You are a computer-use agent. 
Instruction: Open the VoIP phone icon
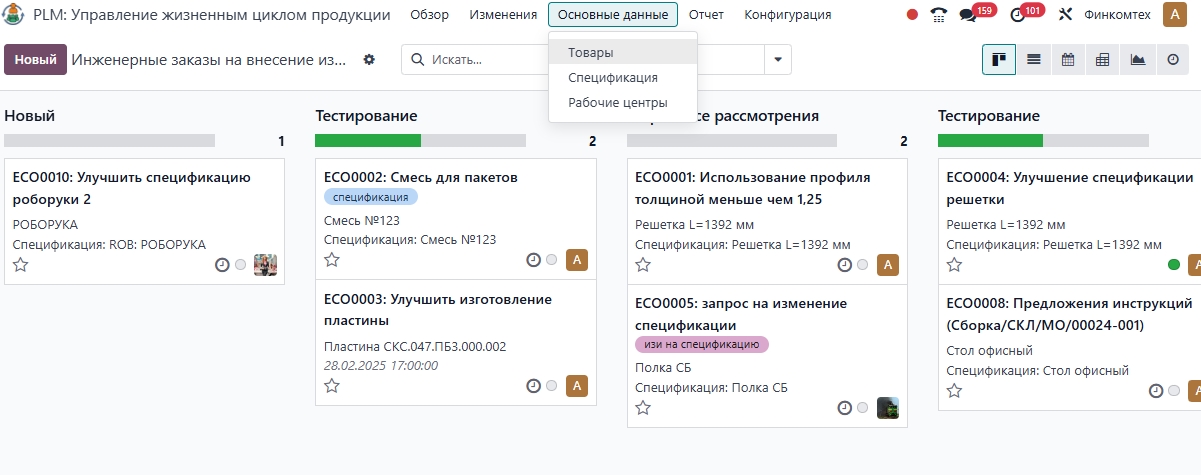pos(938,15)
